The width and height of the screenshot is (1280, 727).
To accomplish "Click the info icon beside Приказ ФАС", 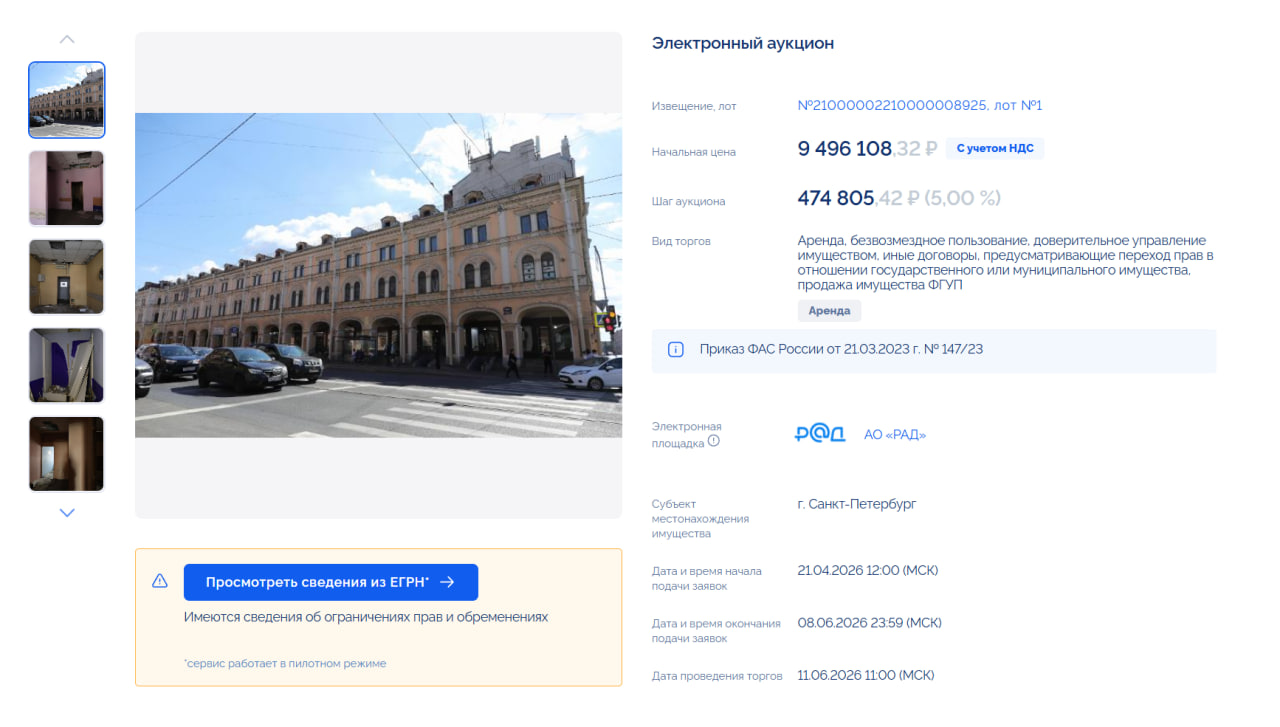I will pos(676,350).
